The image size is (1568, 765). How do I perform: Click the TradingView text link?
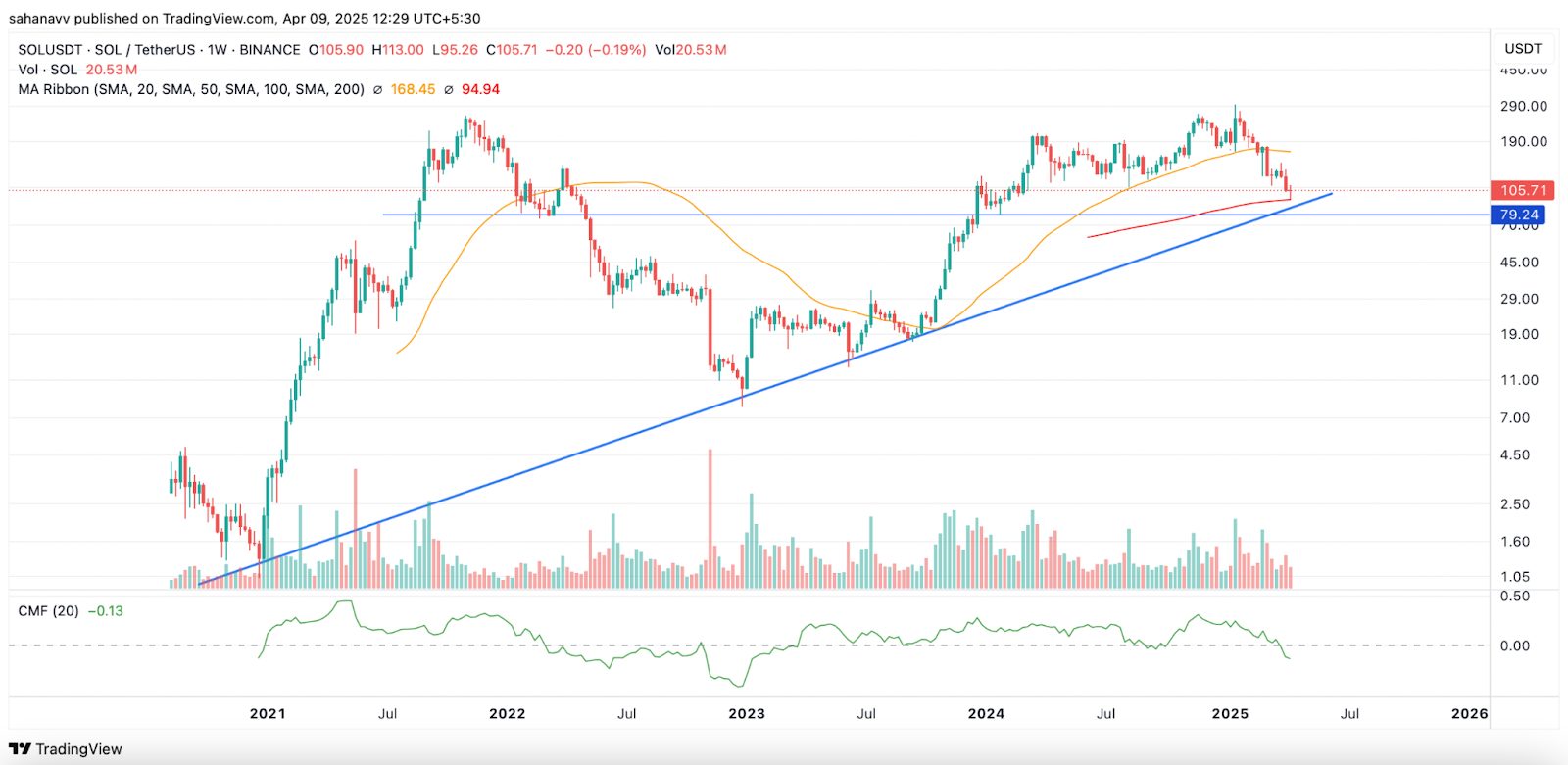point(79,749)
